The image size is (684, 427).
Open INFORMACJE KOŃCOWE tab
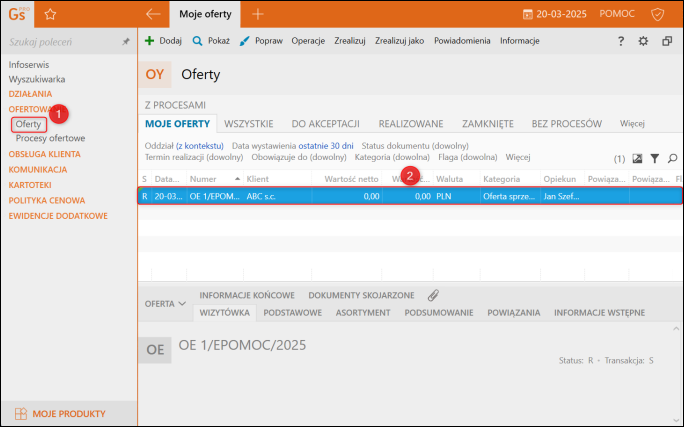coord(247,295)
